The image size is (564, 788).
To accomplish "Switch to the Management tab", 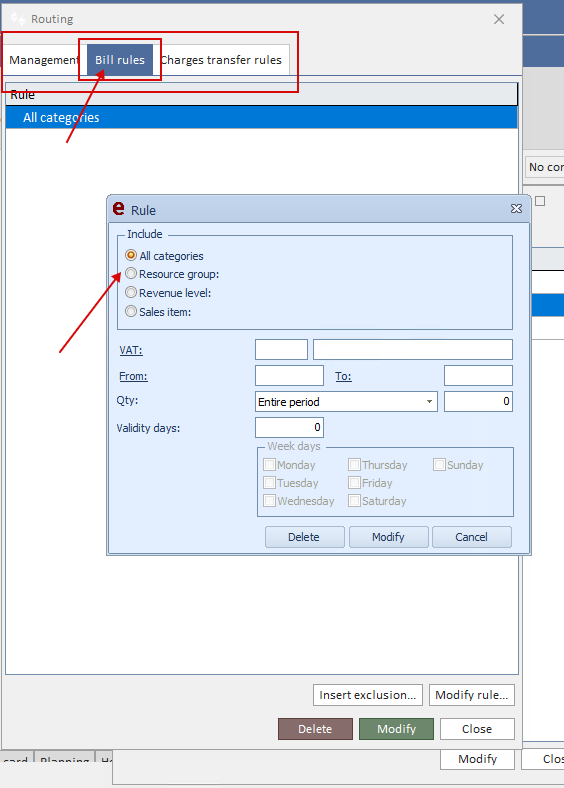I will pos(43,60).
